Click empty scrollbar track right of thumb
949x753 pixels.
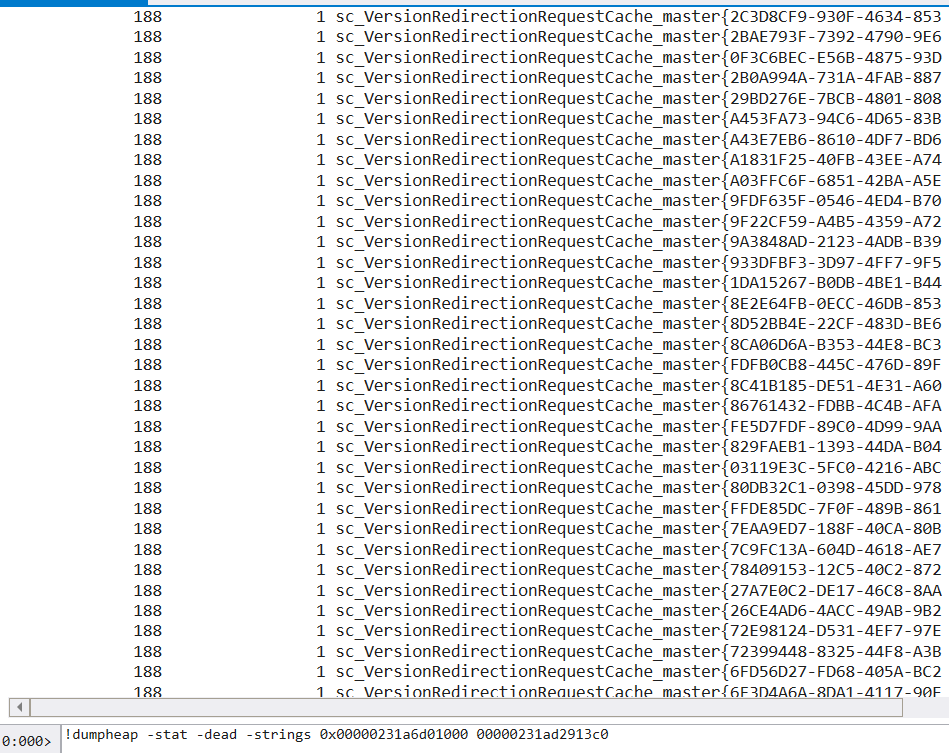click(x=925, y=708)
